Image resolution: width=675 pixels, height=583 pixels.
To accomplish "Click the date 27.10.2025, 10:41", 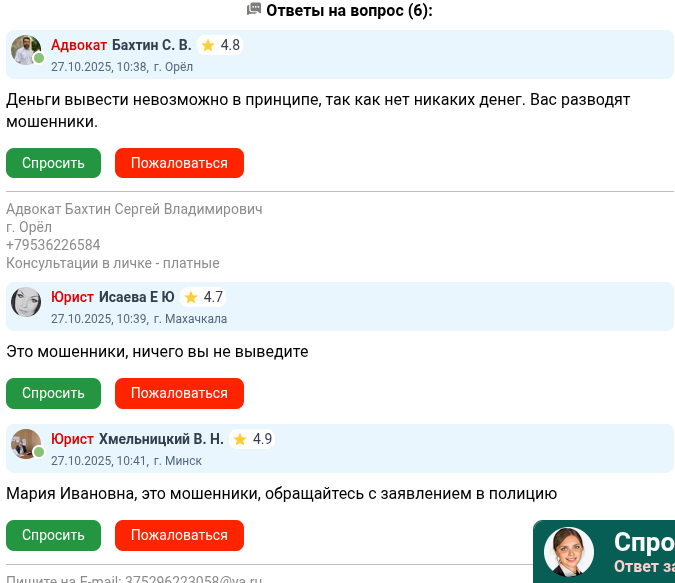I will pyautogui.click(x=99, y=461).
